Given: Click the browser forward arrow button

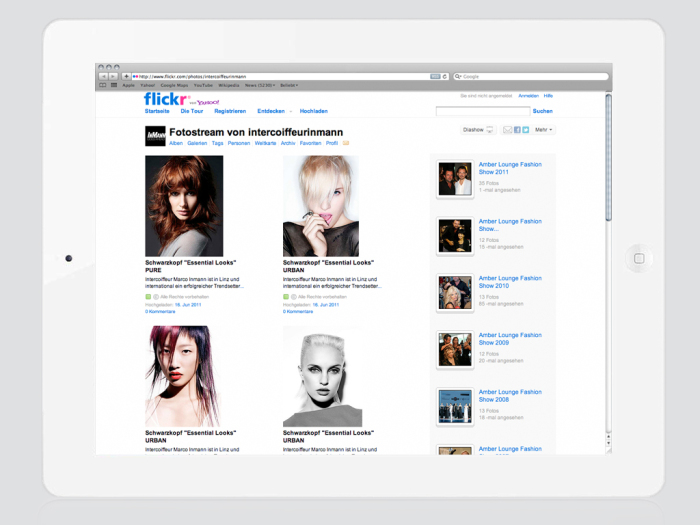Looking at the screenshot, I should 113,76.
